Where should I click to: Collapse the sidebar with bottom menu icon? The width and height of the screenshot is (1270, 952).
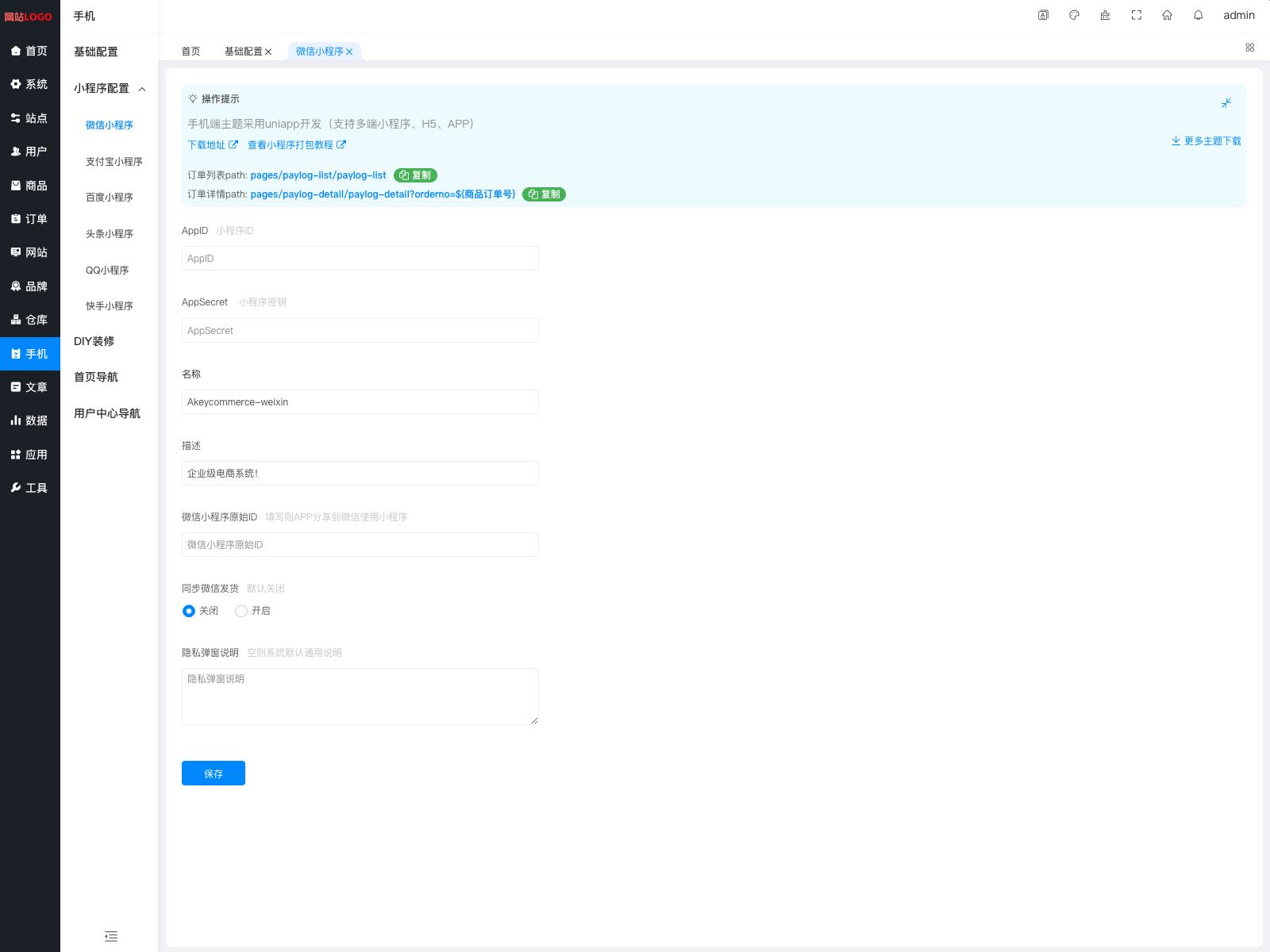pos(111,936)
